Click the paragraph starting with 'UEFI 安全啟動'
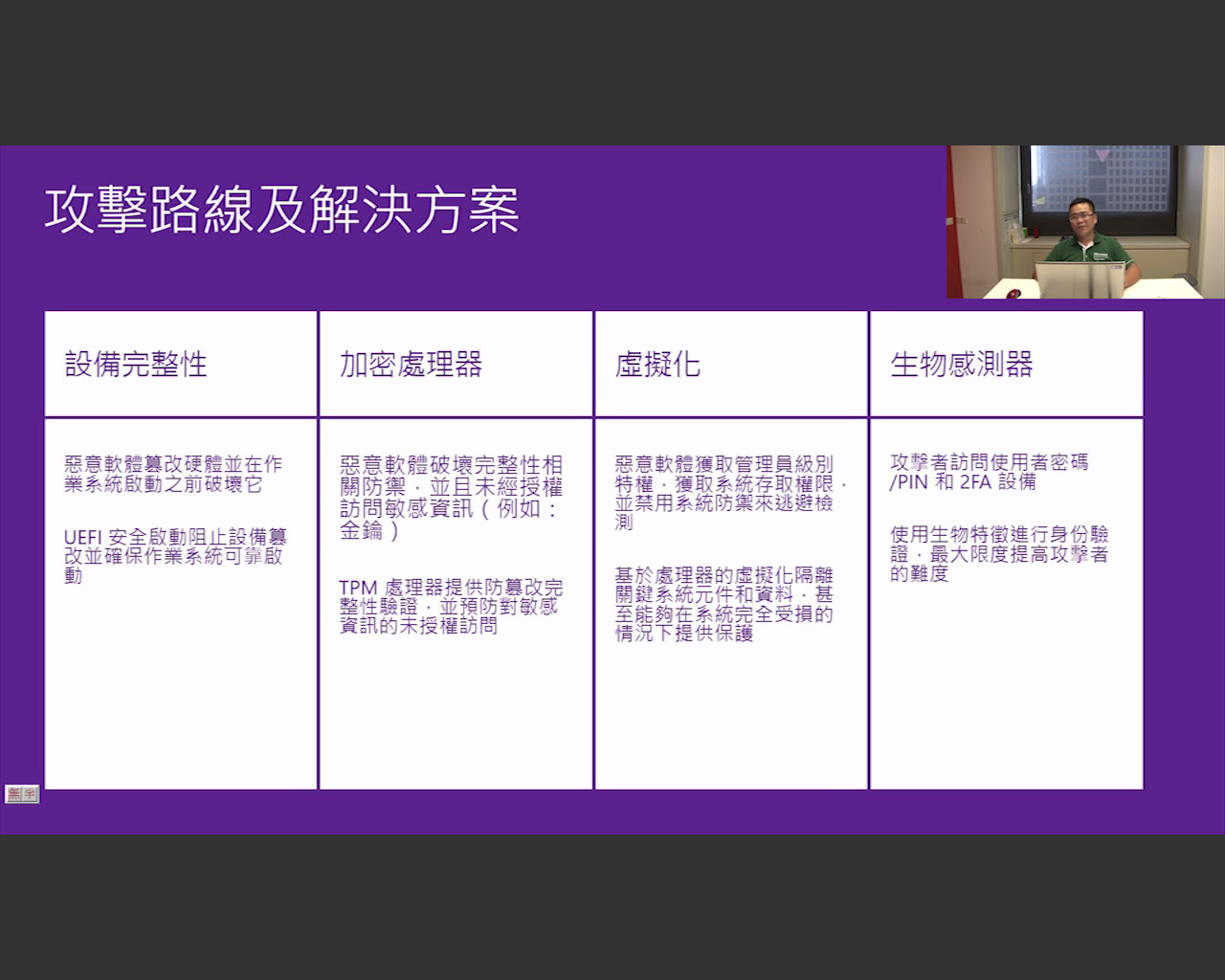Image resolution: width=1225 pixels, height=980 pixels. point(175,556)
